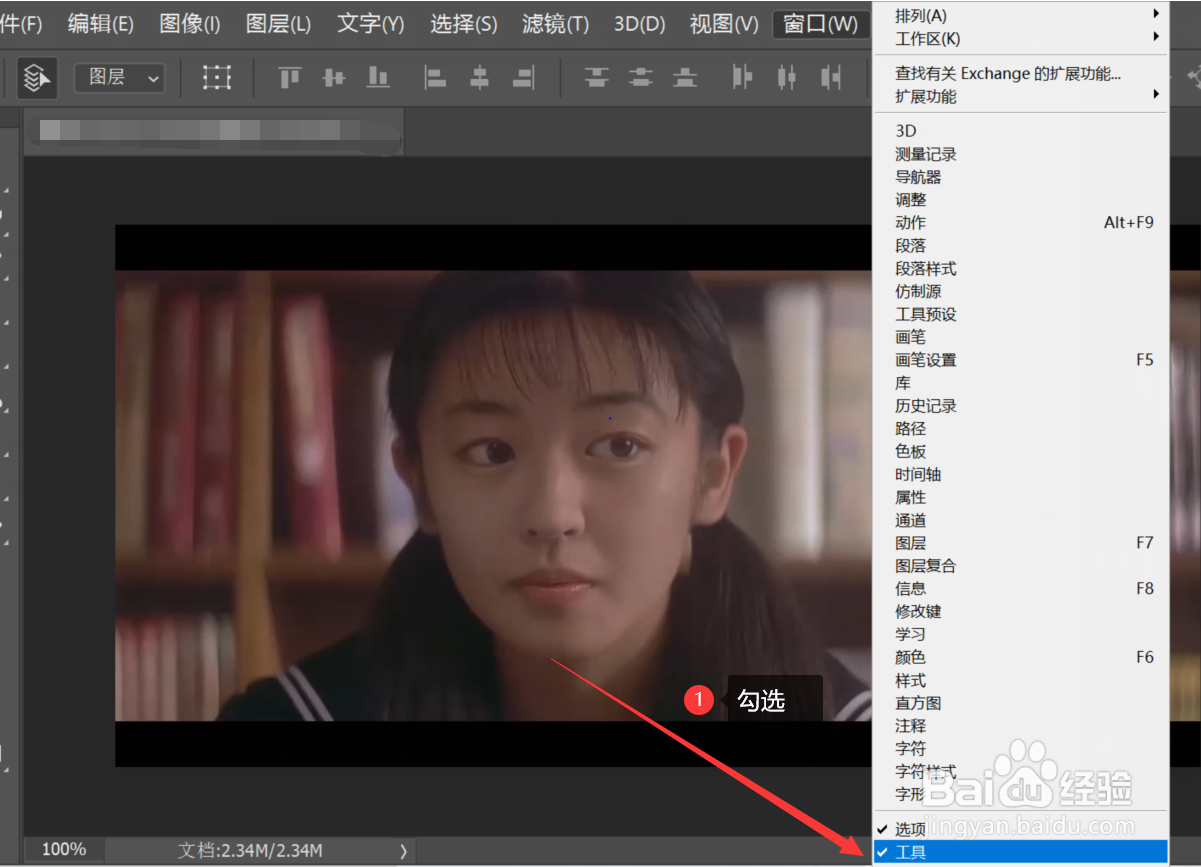Select 信息 F8 entry
The image size is (1201, 867).
(x=1020, y=589)
